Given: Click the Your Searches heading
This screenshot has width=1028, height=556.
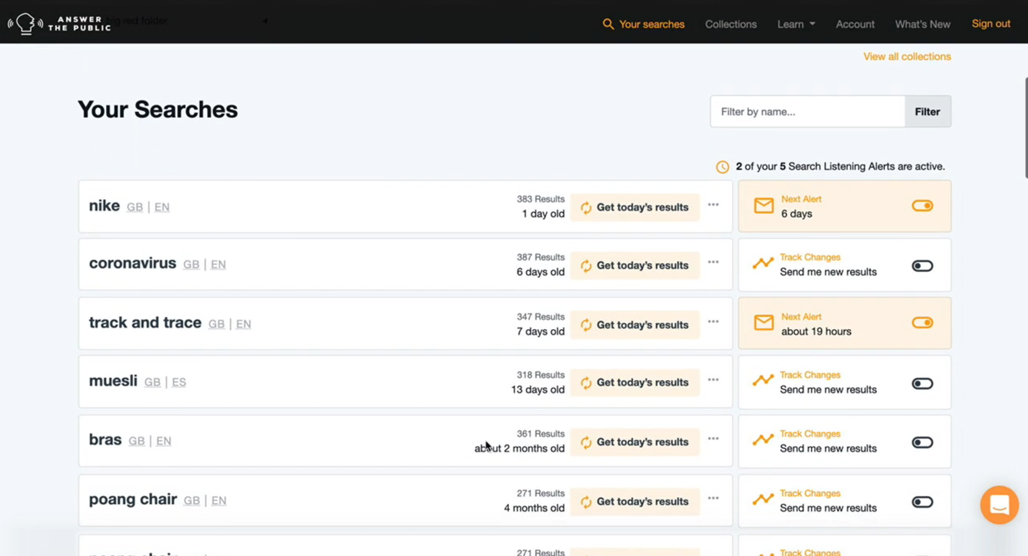Looking at the screenshot, I should click(157, 109).
